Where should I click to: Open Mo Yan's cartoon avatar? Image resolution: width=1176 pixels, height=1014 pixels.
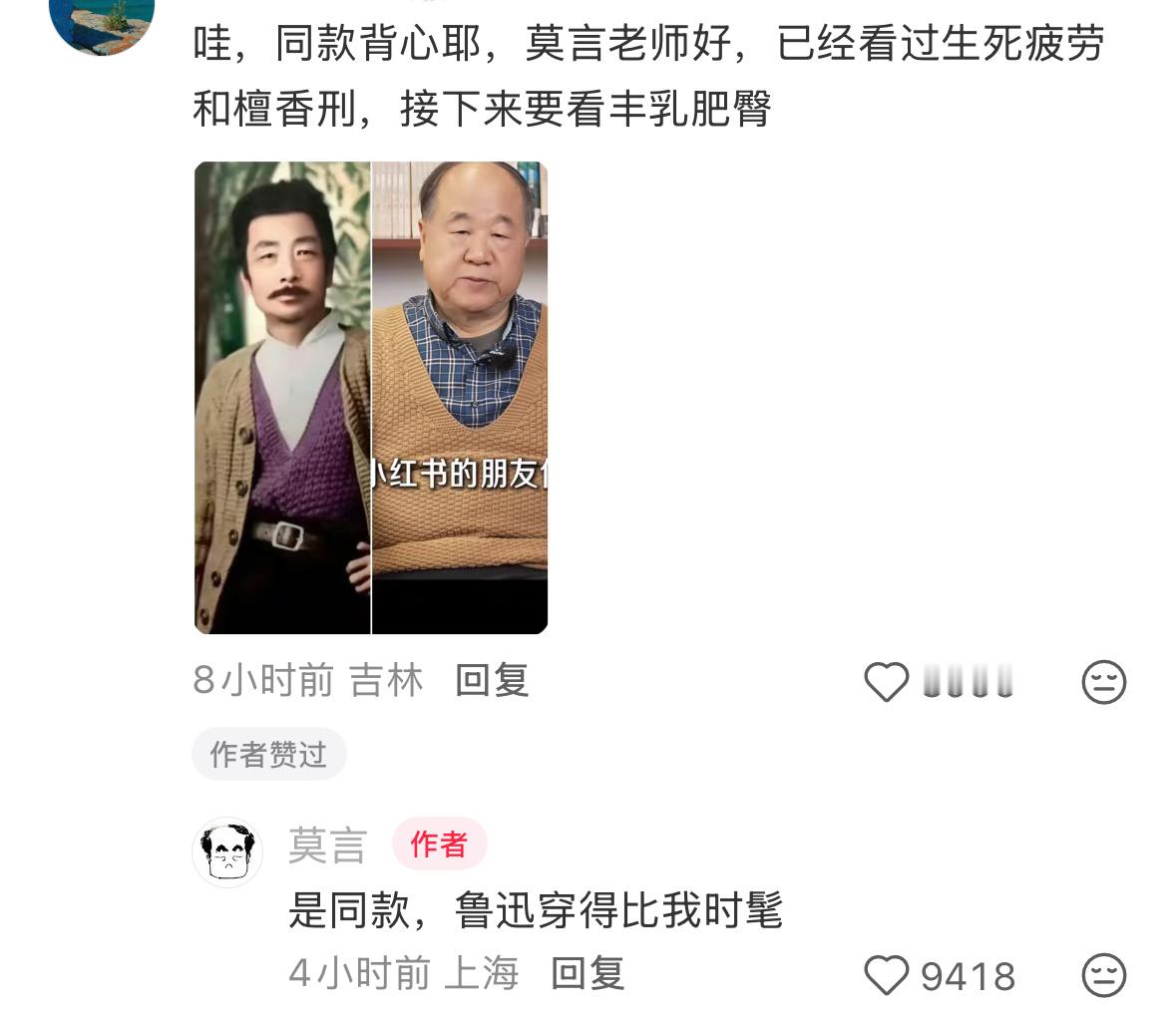click(227, 852)
